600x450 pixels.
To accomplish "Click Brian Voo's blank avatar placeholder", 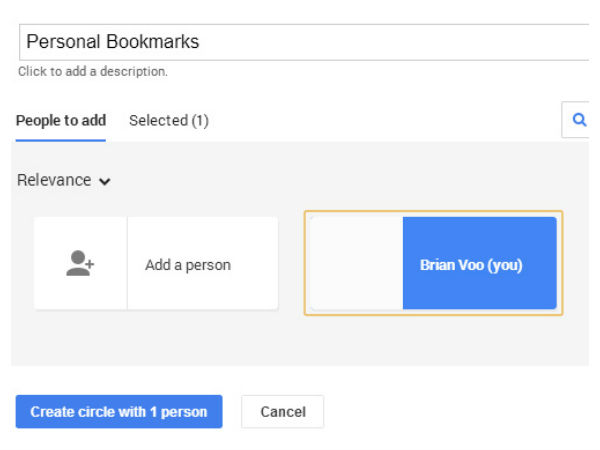I will pyautogui.click(x=356, y=264).
